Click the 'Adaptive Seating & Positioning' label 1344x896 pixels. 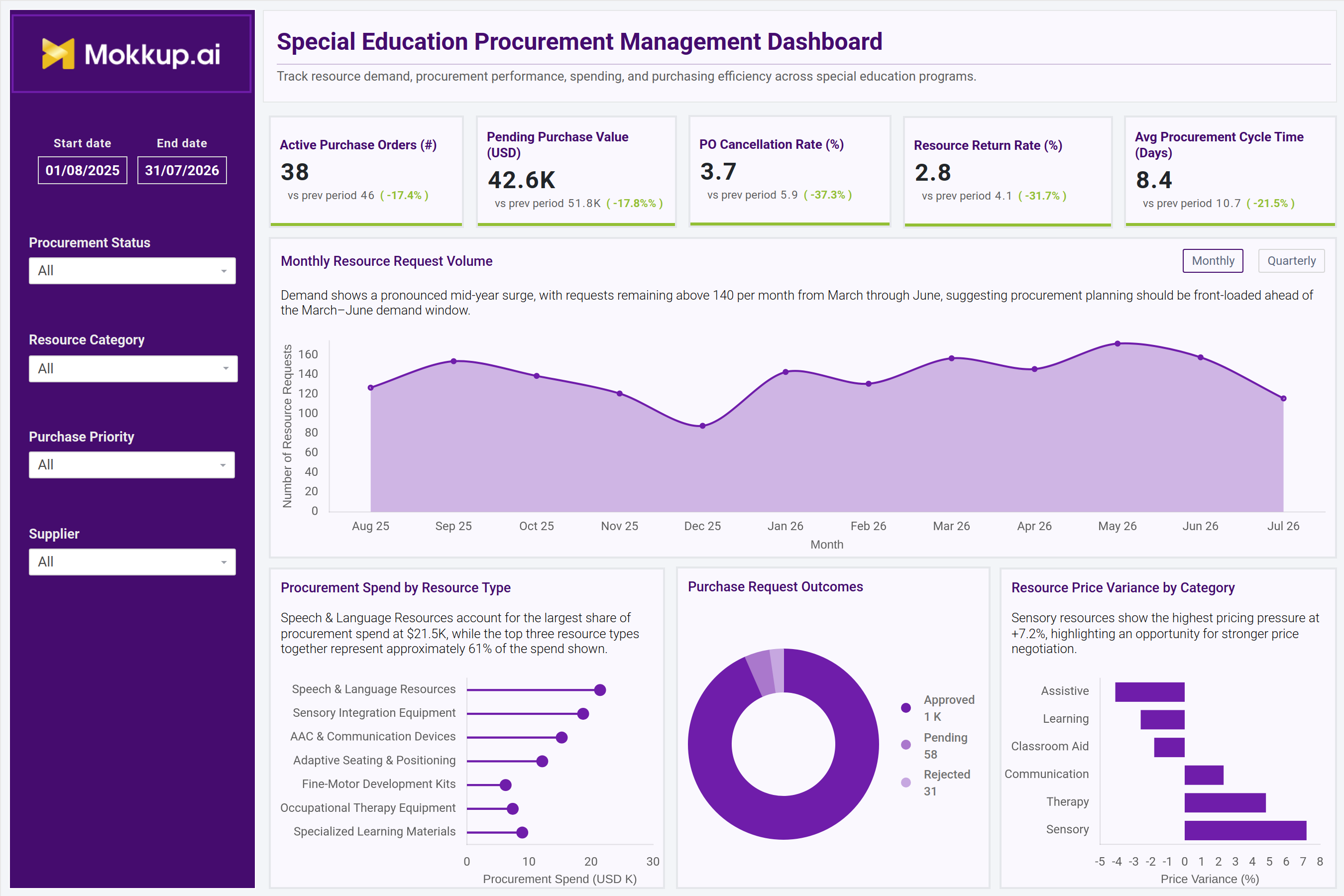[374, 761]
